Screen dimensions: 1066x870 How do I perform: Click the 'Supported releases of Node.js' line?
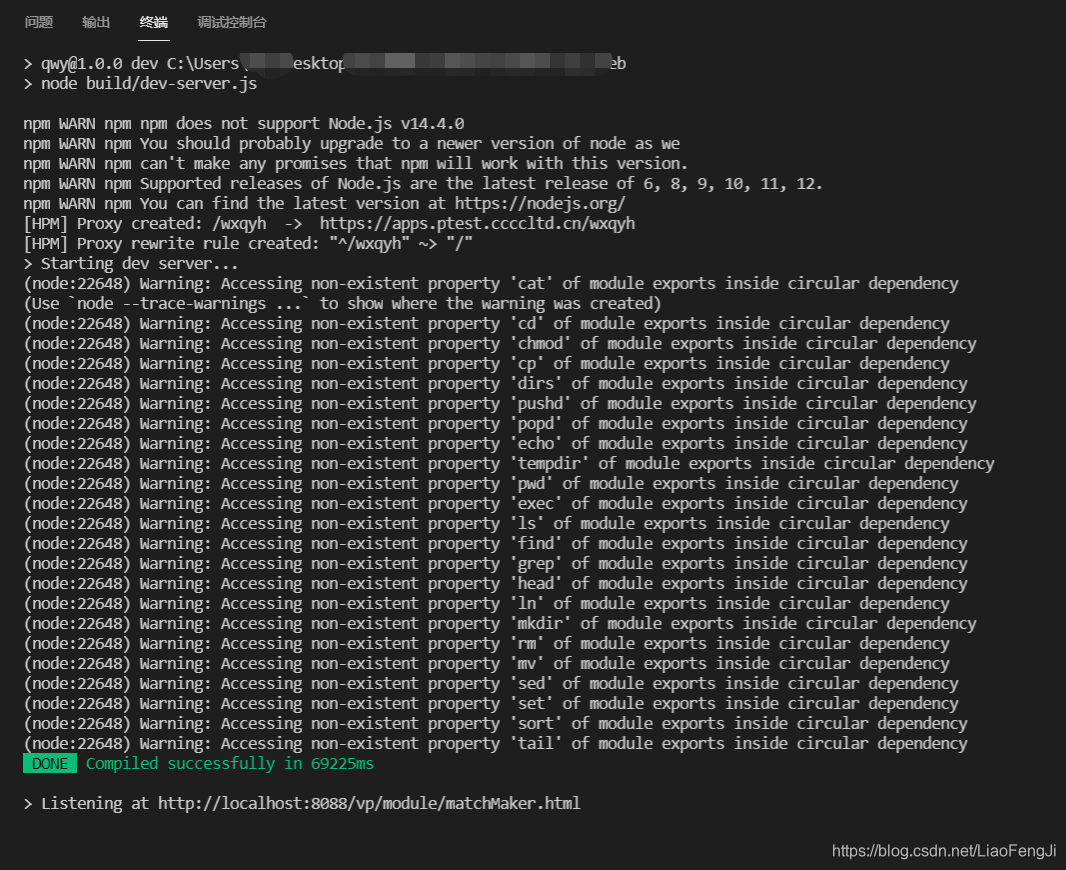423,184
